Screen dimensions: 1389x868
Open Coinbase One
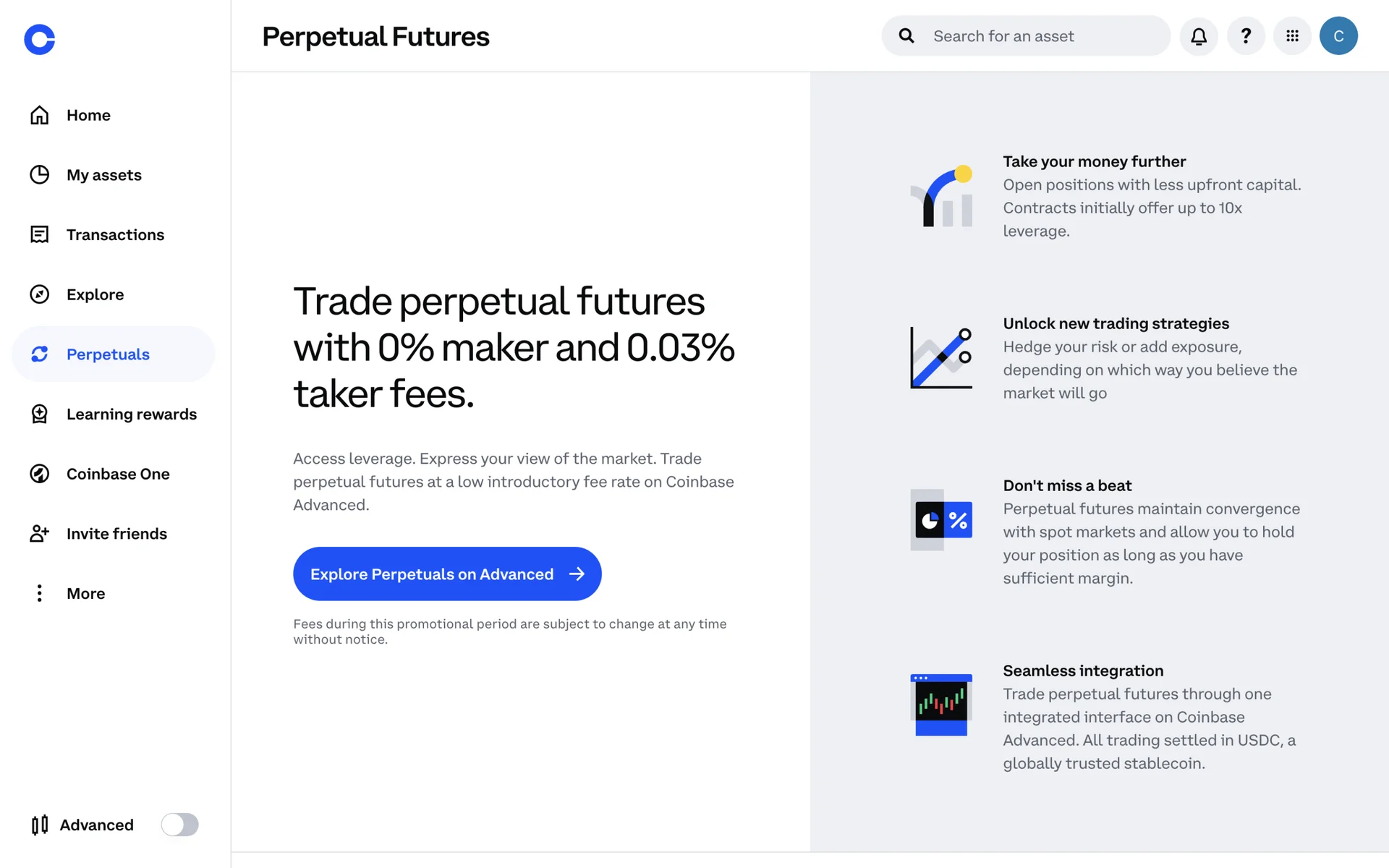(x=118, y=474)
